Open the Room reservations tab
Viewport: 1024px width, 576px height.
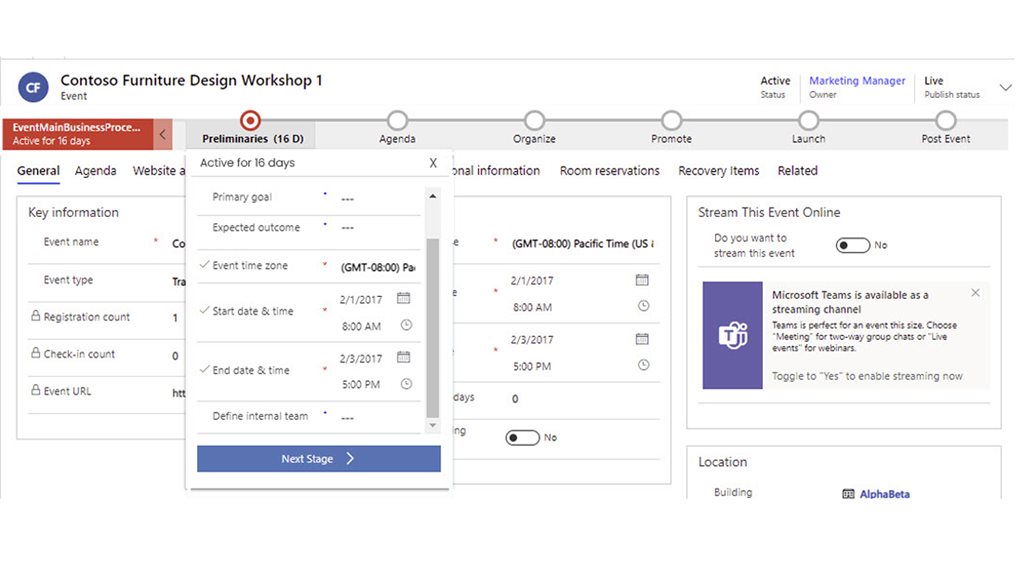pyautogui.click(x=609, y=171)
